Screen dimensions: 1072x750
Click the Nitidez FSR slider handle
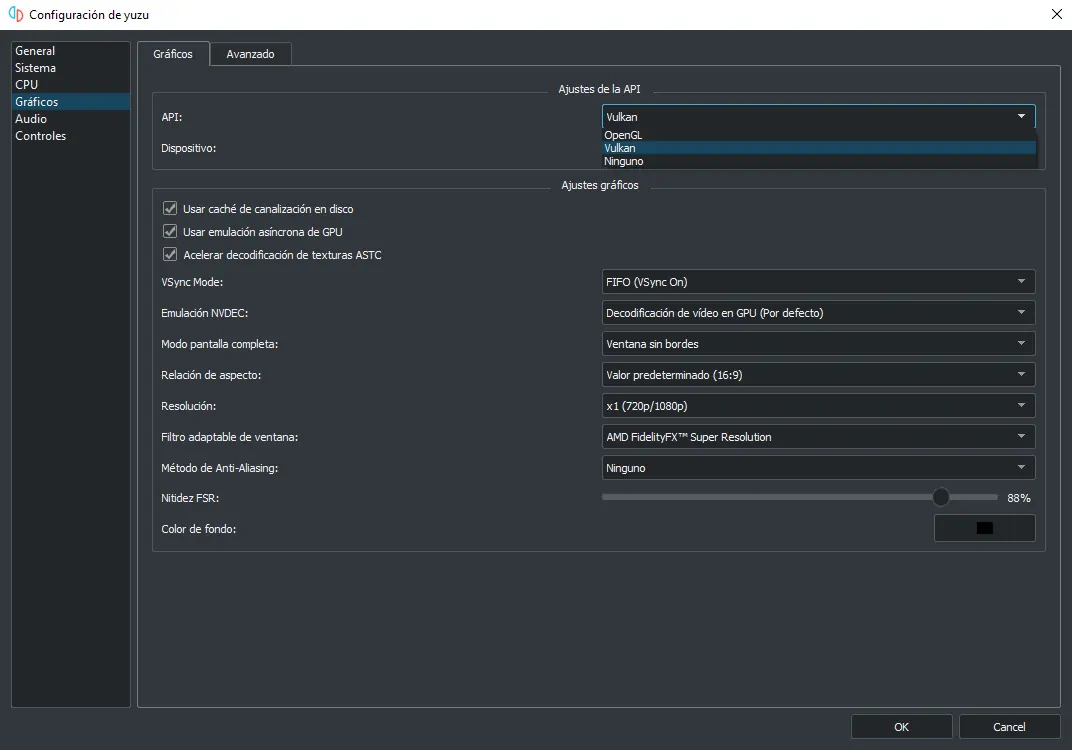click(x=940, y=497)
